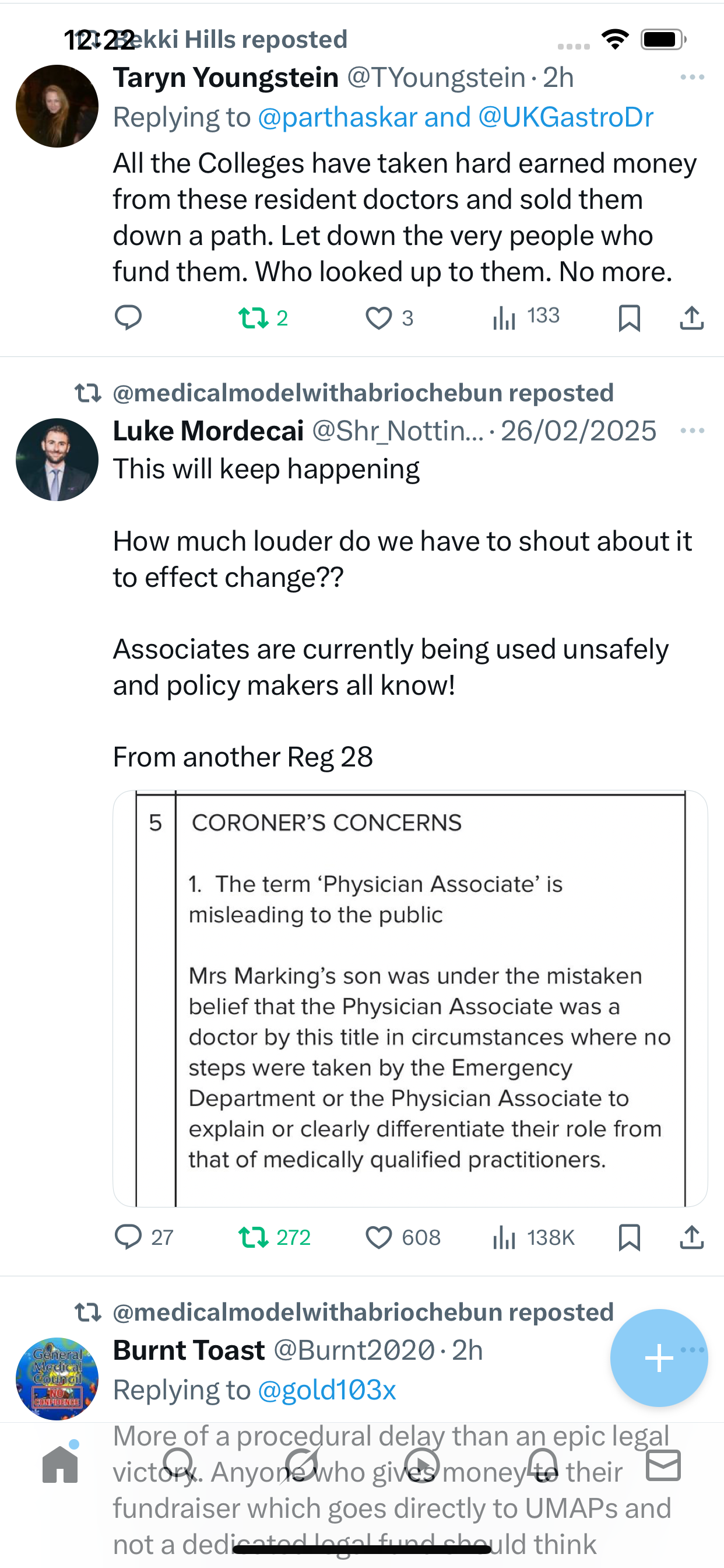Viewport: 724px width, 1568px height.
Task: Open Luke Mordecai's profile picture
Action: pos(57,460)
